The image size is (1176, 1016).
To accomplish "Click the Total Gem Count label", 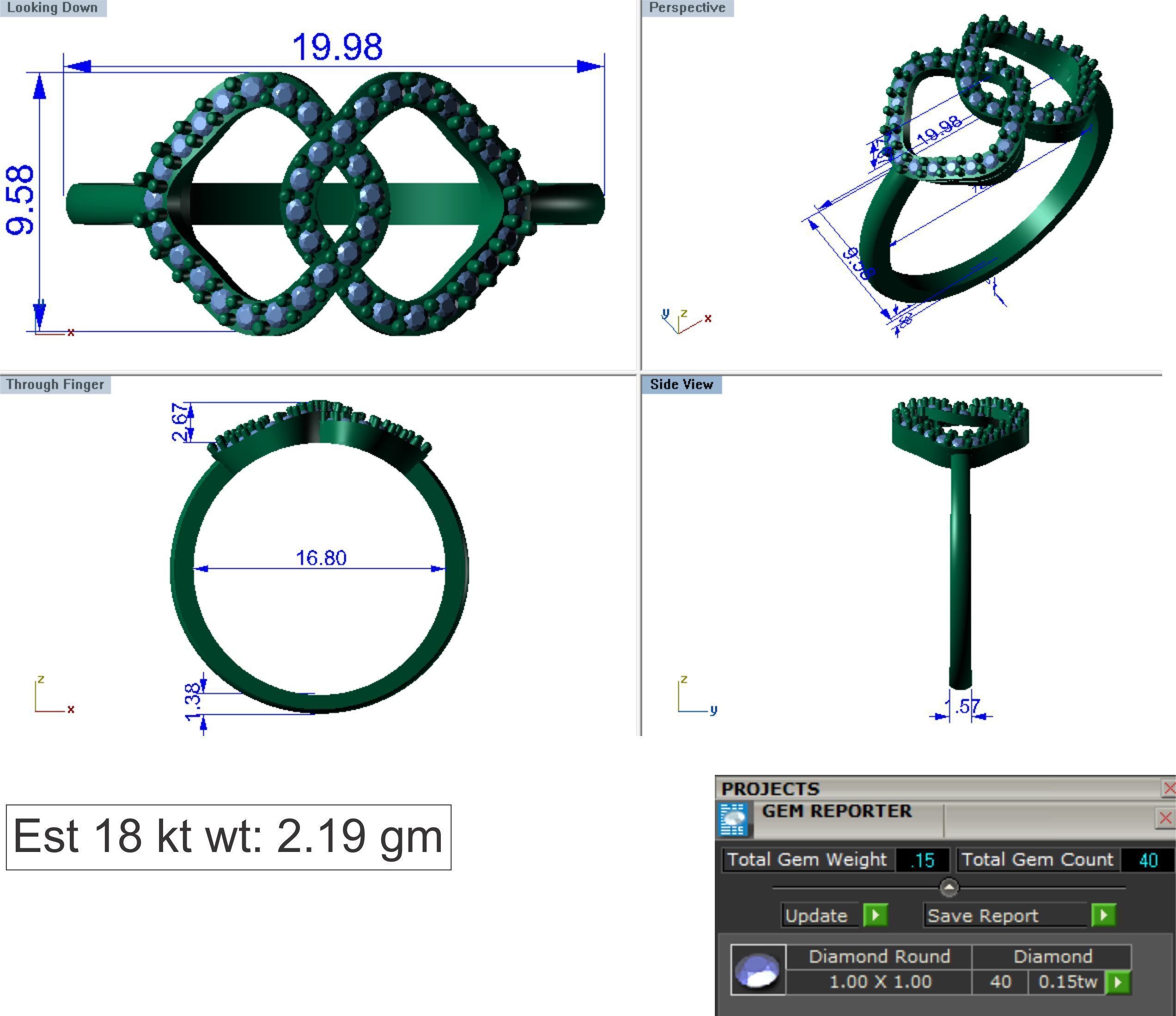I will pos(1037,859).
